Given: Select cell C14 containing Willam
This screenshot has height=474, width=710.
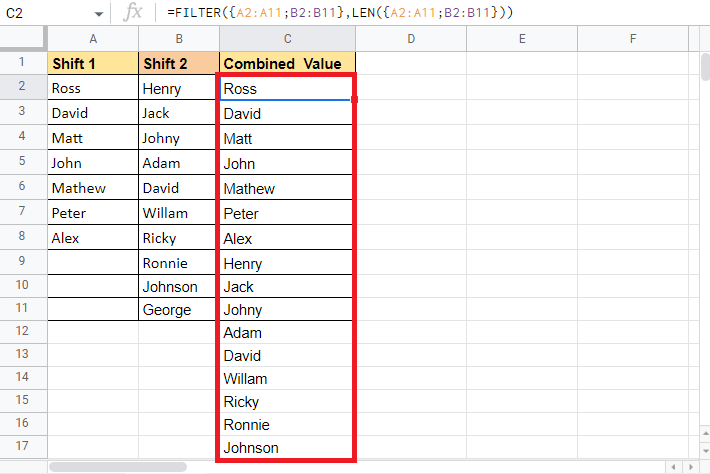Looking at the screenshot, I should [286, 378].
